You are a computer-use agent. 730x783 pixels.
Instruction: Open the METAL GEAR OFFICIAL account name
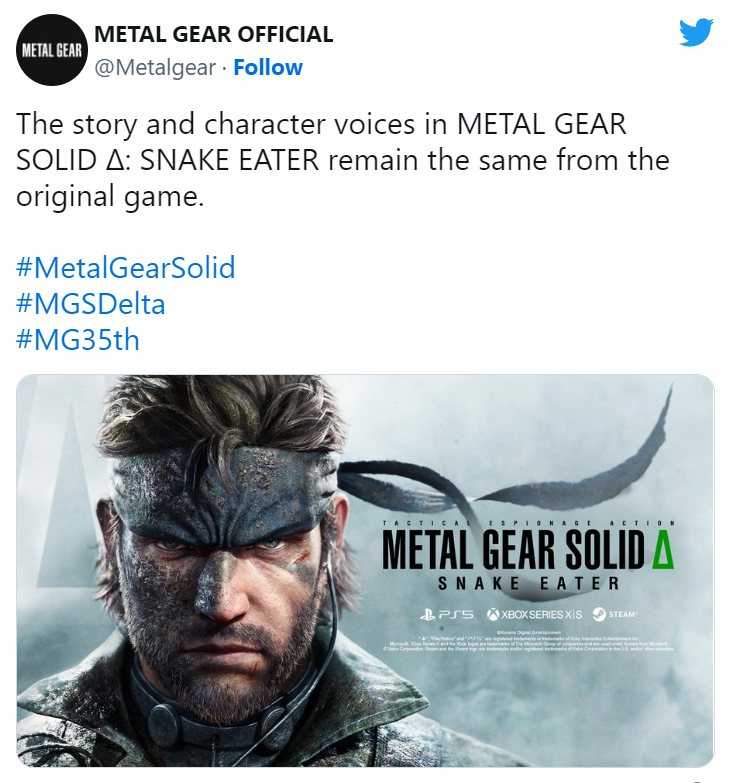click(213, 35)
